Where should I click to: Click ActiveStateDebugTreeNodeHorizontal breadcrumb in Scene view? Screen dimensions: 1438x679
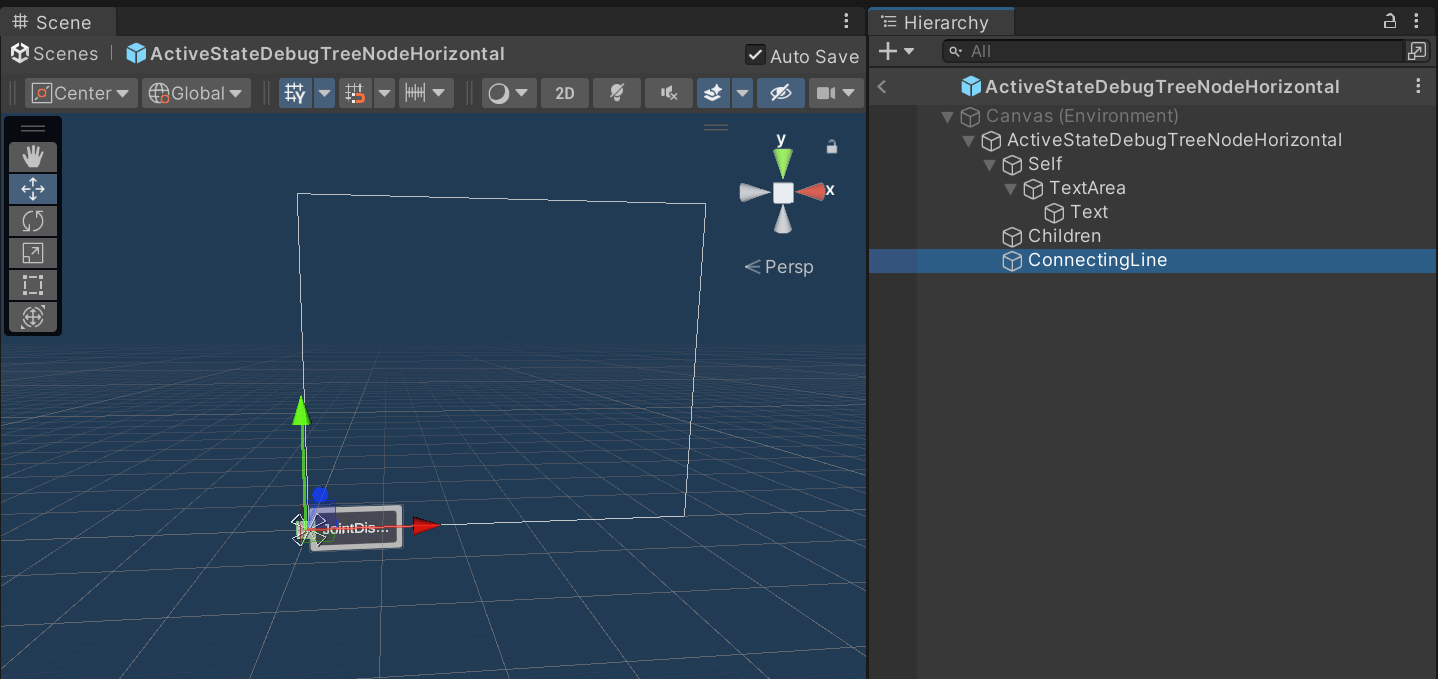click(x=315, y=54)
